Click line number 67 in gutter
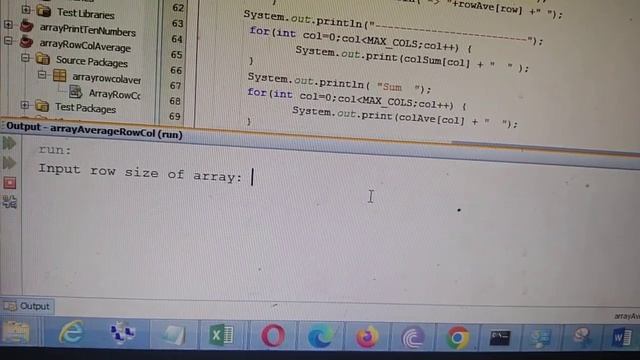The height and width of the screenshot is (360, 640). [176, 86]
